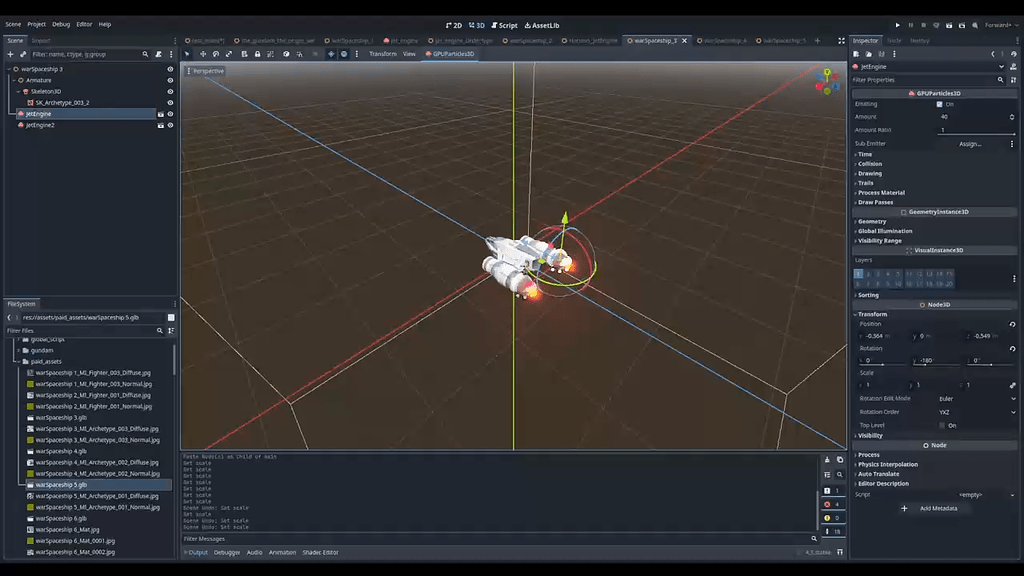
Task: Reset the Position property with revert icon
Action: click(1012, 324)
